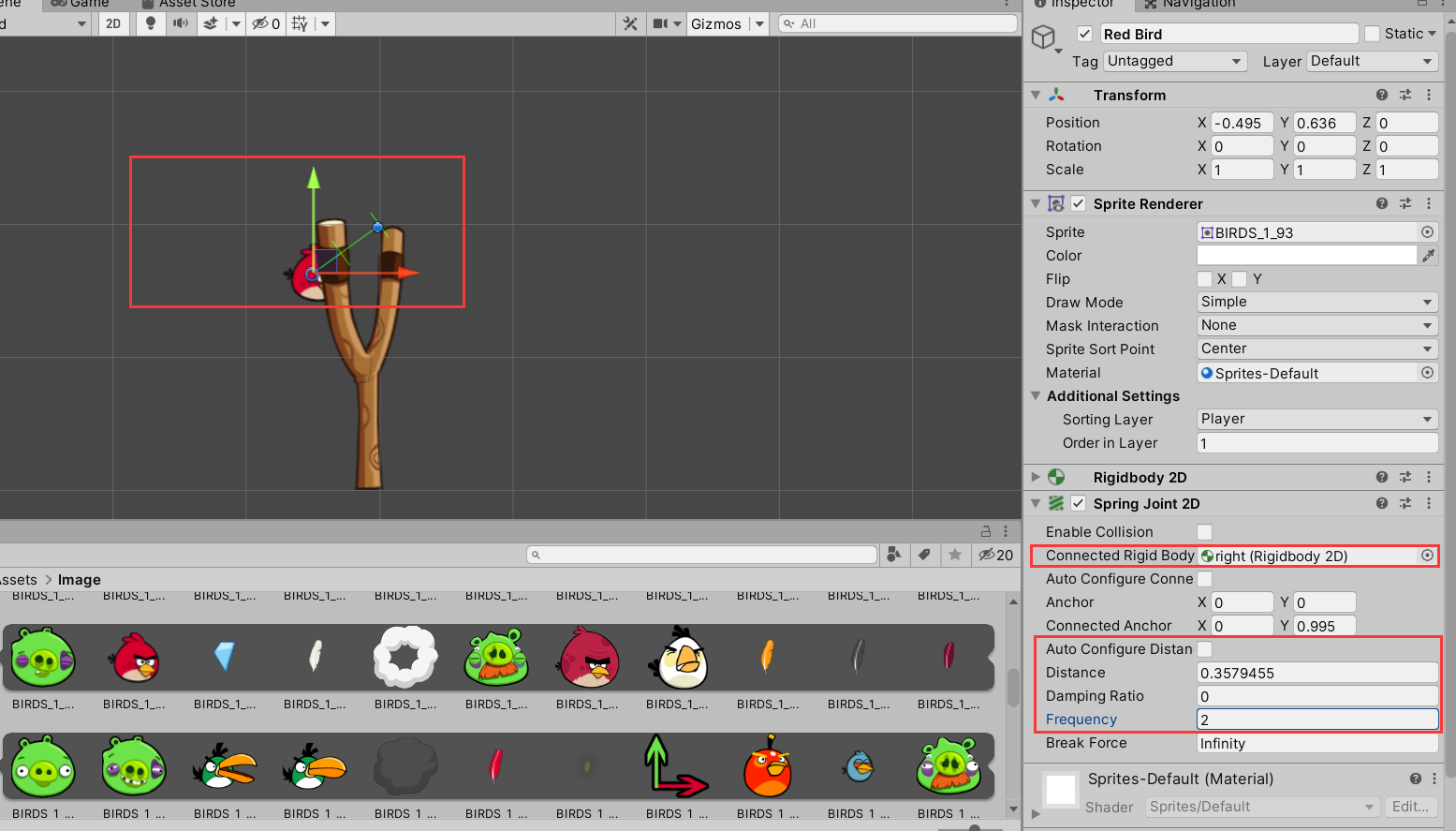The image size is (1456, 831).
Task: Toggle project hidden packages count
Action: coord(995,555)
